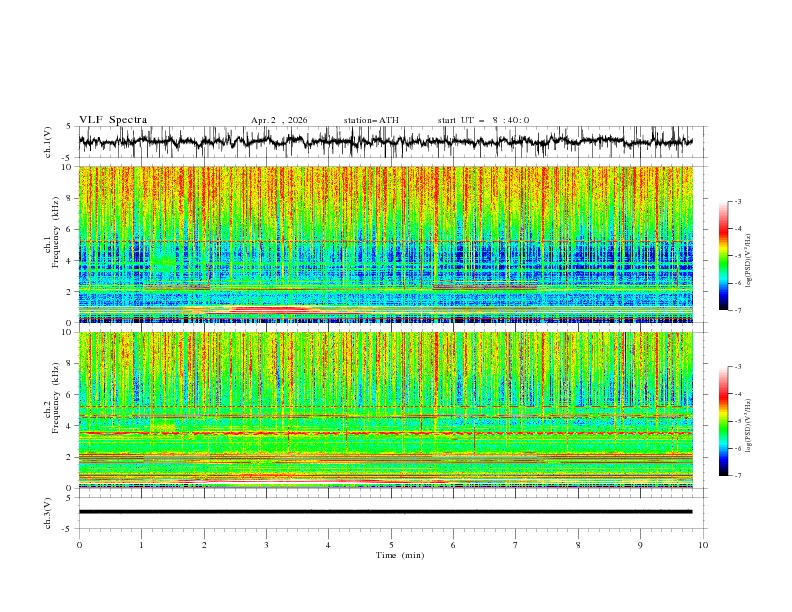Image resolution: width=792 pixels, height=612 pixels.
Task: Click the "-4" tick on ch.2 color bar
Action: (737, 394)
